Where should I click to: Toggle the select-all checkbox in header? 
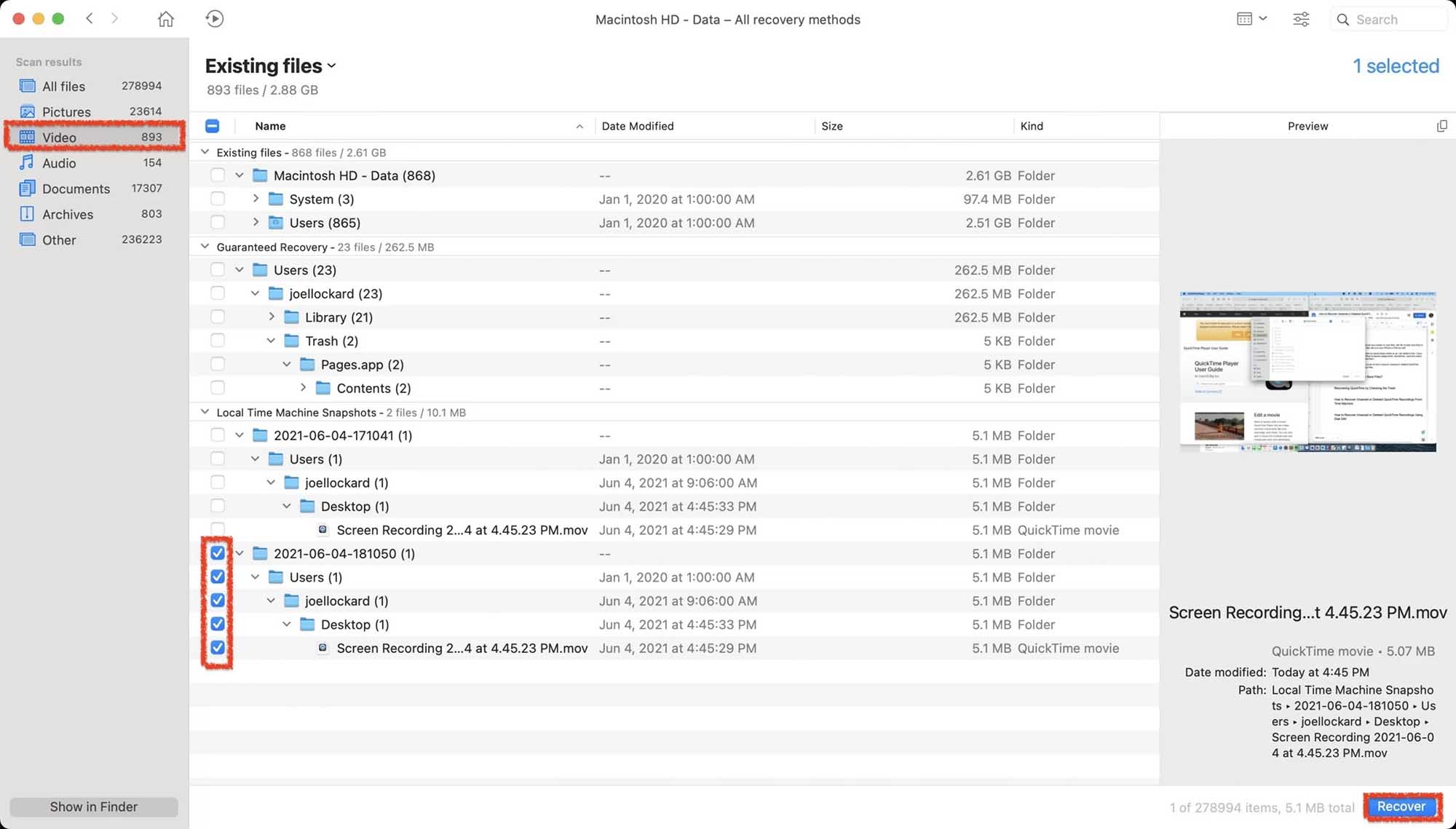click(212, 126)
